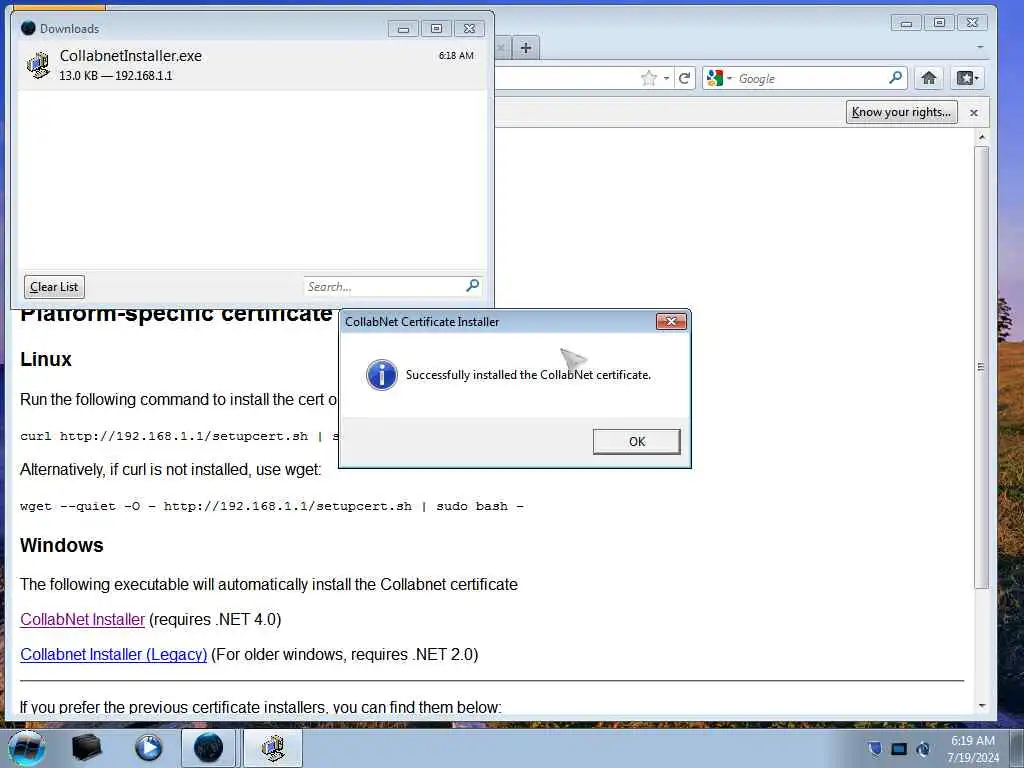Viewport: 1024px width, 768px height.
Task: Click the Windows heading on the page
Action: pos(62,545)
